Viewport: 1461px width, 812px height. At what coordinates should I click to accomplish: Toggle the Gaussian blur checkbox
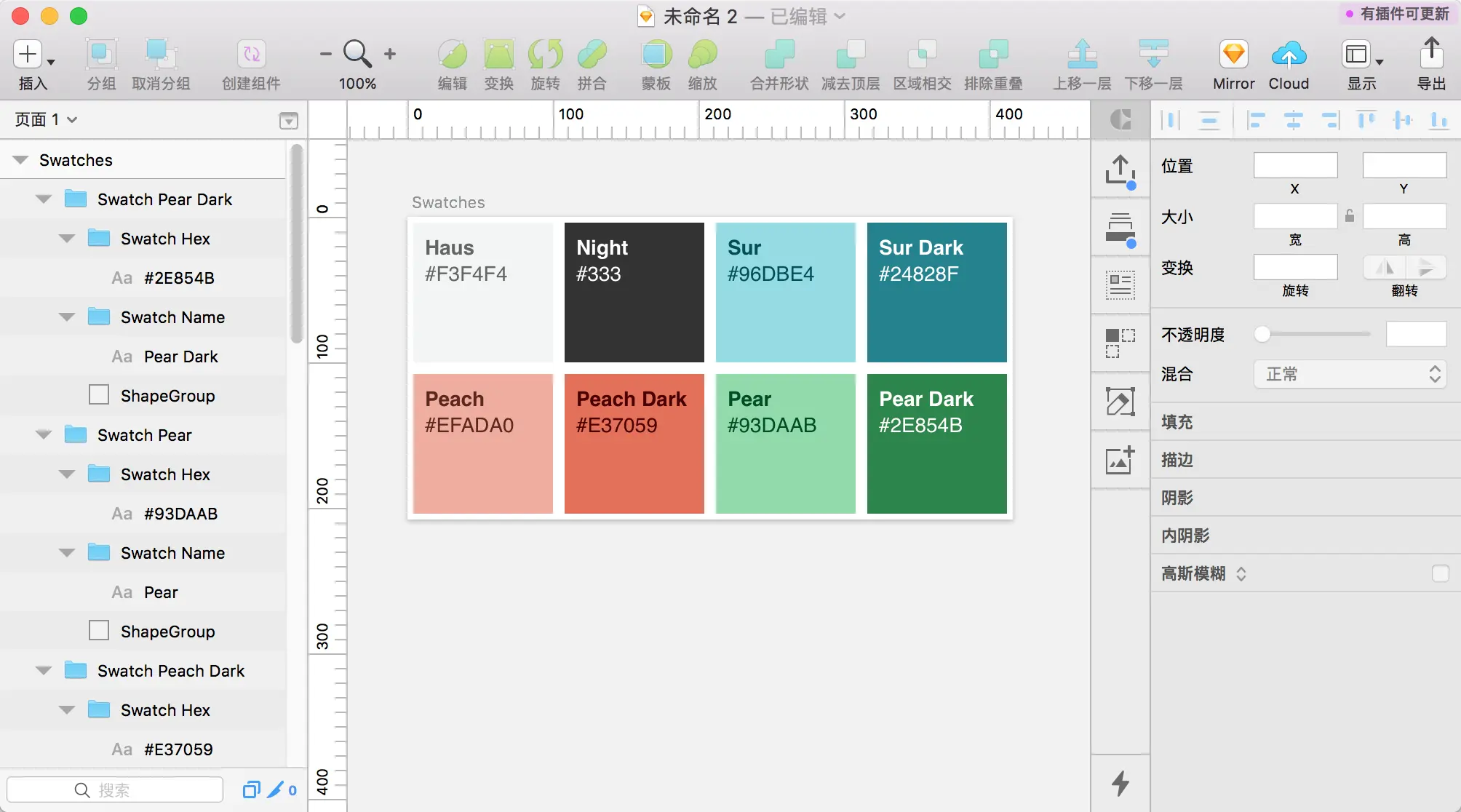click(x=1440, y=573)
